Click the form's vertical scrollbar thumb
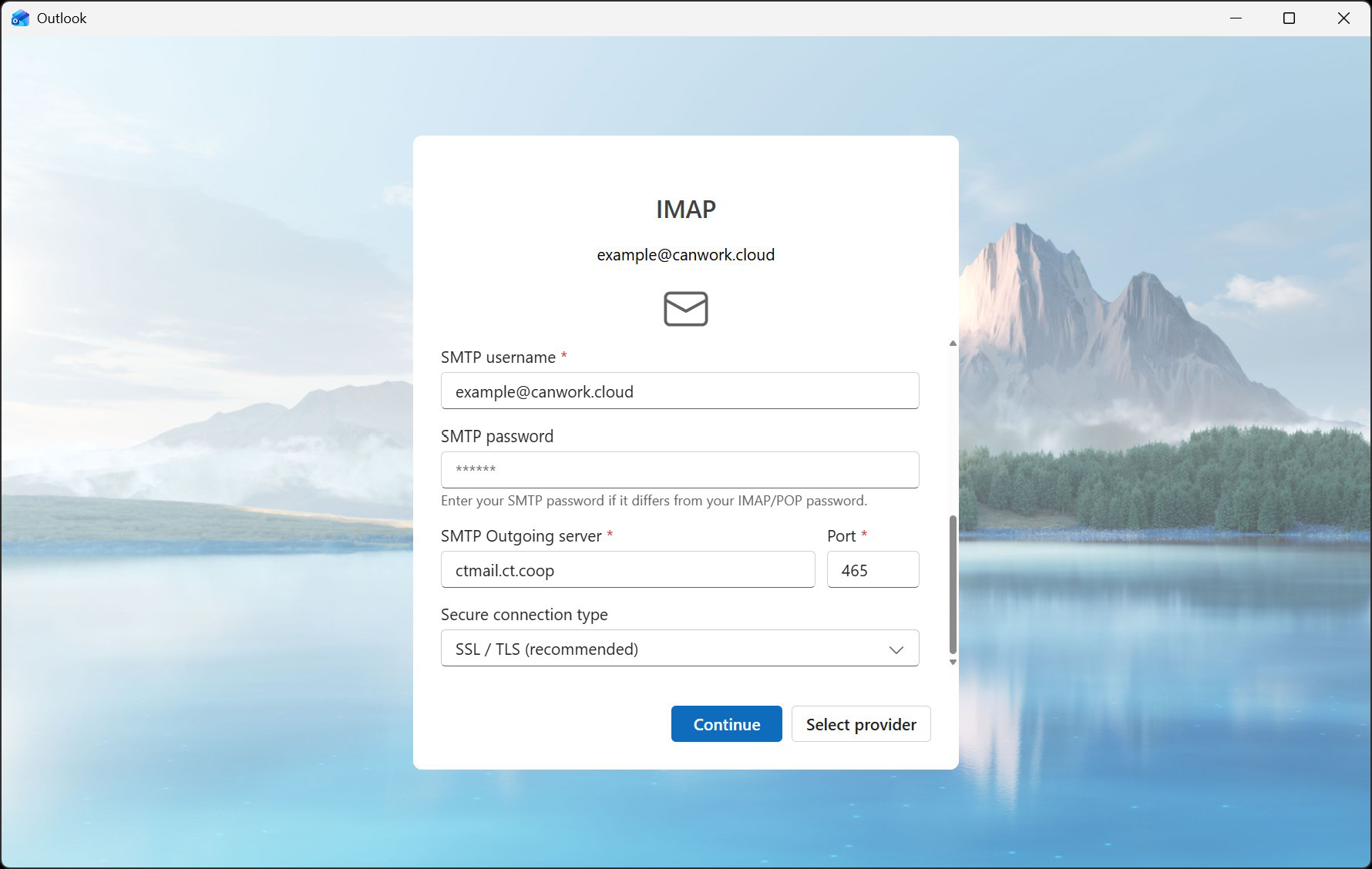Screen dimensions: 1372x869 pos(953,584)
